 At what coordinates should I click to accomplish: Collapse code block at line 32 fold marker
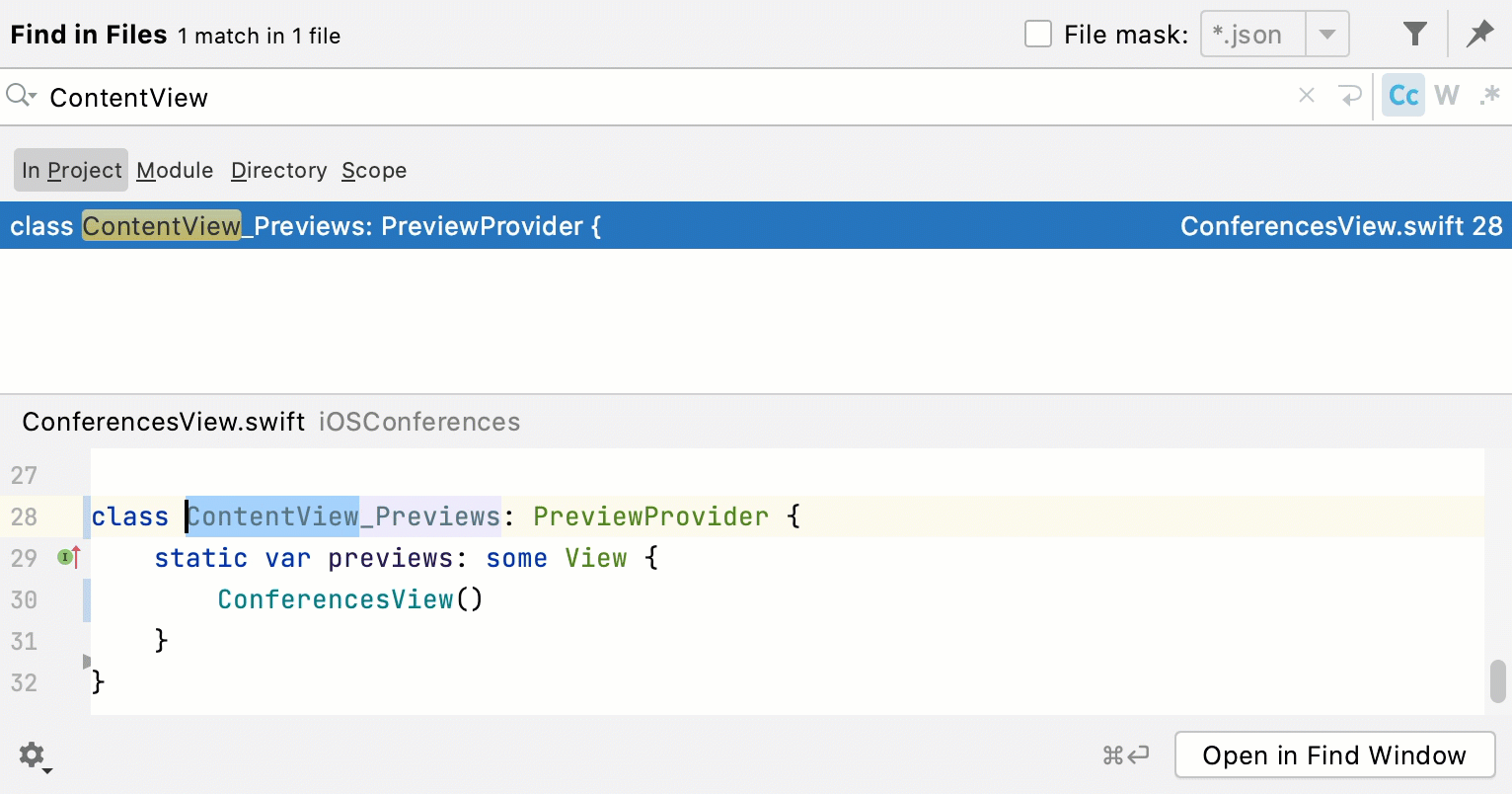[87, 662]
